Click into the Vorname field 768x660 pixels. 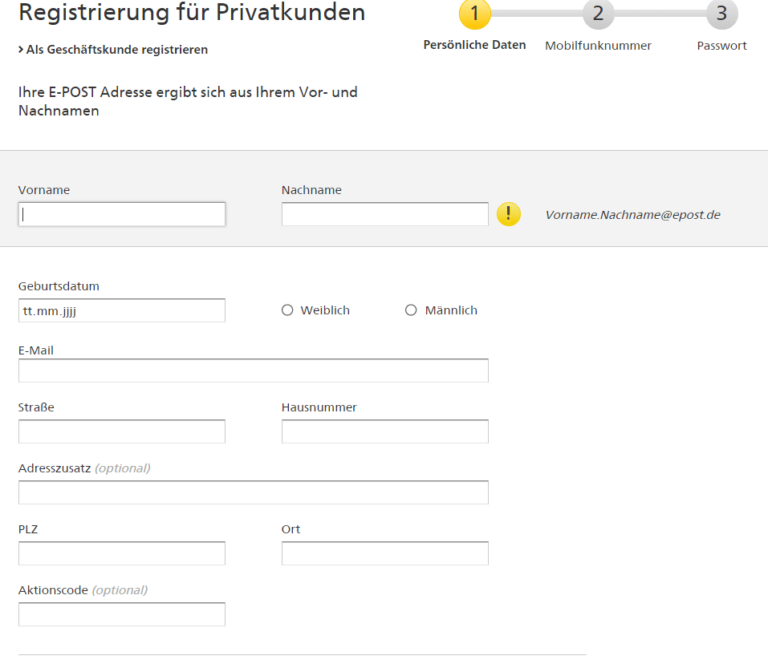coord(122,214)
